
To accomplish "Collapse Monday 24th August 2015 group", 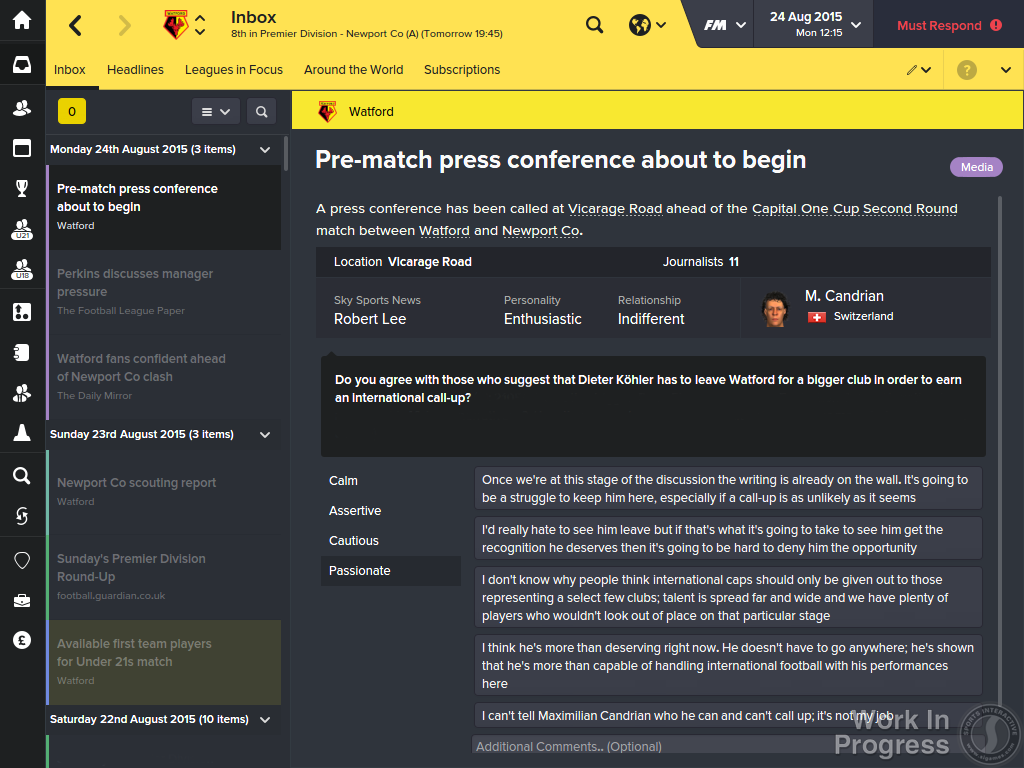I will coord(265,150).
